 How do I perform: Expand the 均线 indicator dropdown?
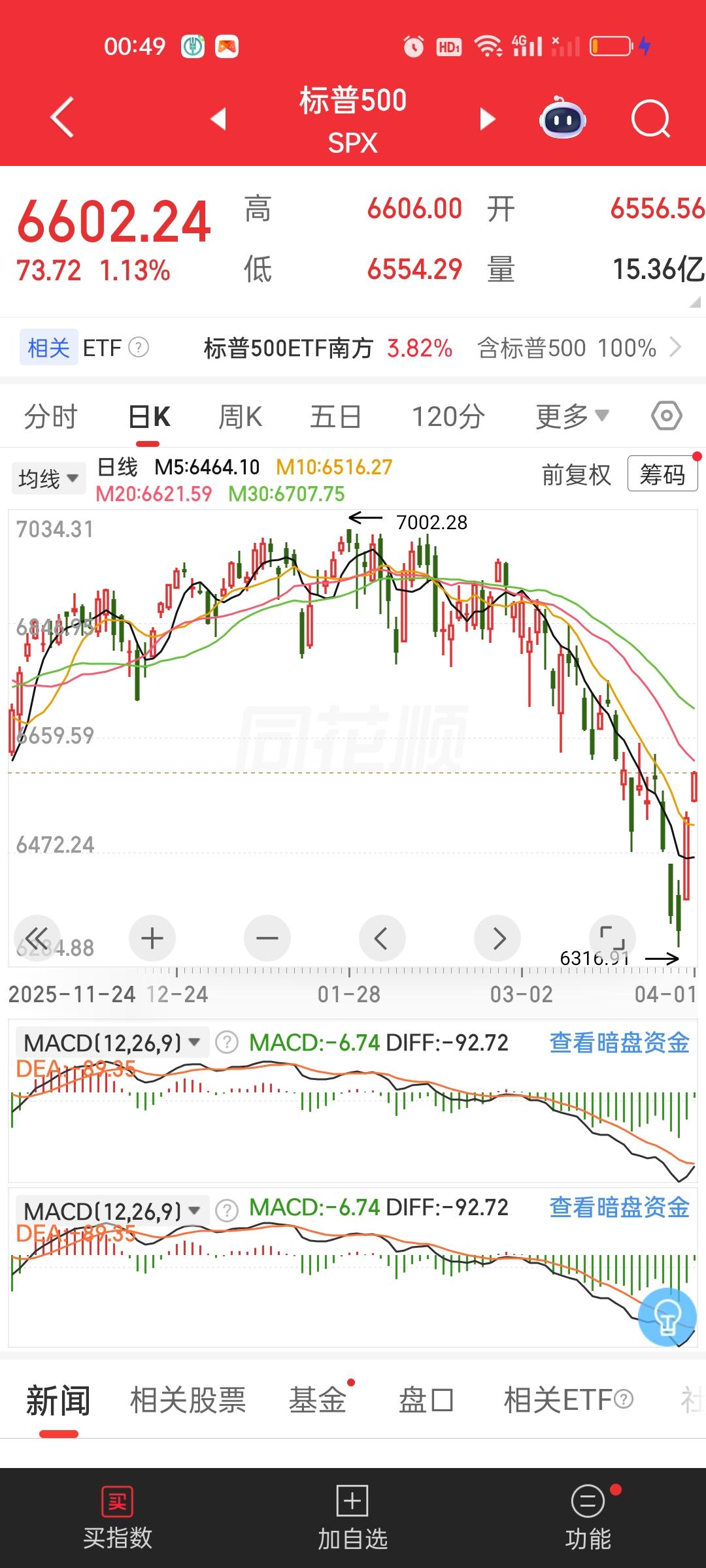coord(48,479)
